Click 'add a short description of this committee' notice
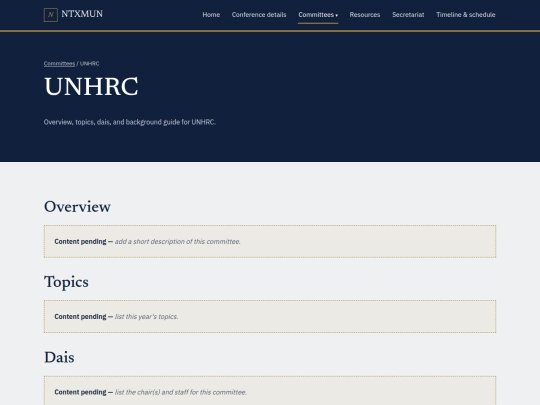 [270, 241]
